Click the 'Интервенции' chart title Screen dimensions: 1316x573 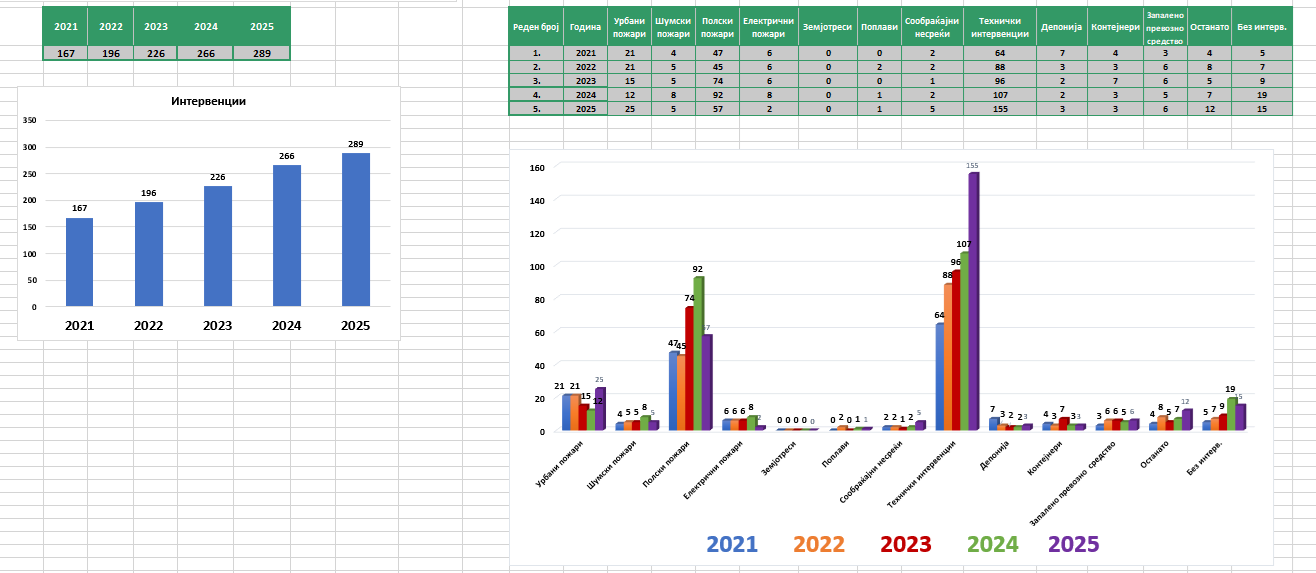208,101
